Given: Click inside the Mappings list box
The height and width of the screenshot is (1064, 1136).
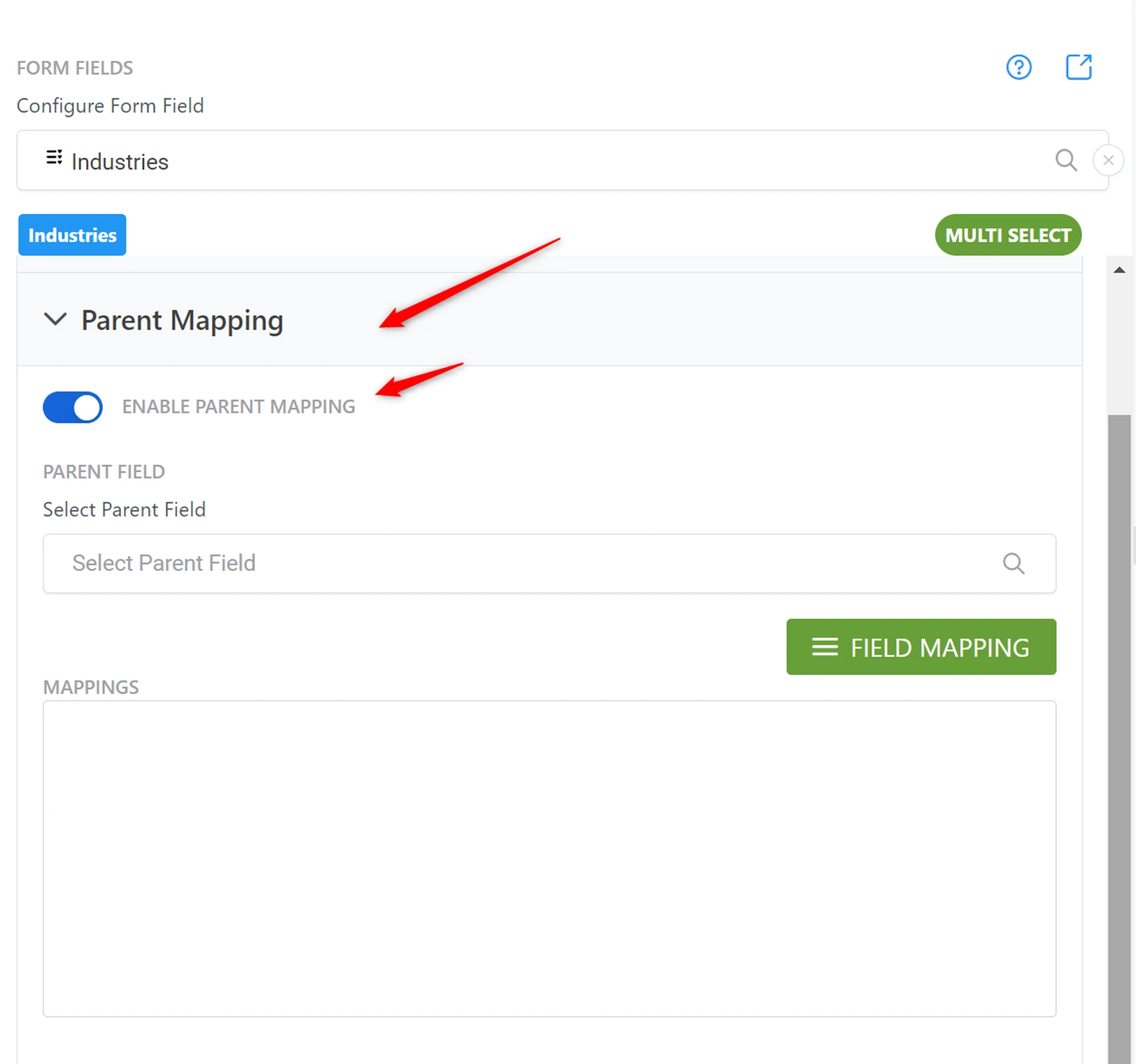Looking at the screenshot, I should pos(548,858).
